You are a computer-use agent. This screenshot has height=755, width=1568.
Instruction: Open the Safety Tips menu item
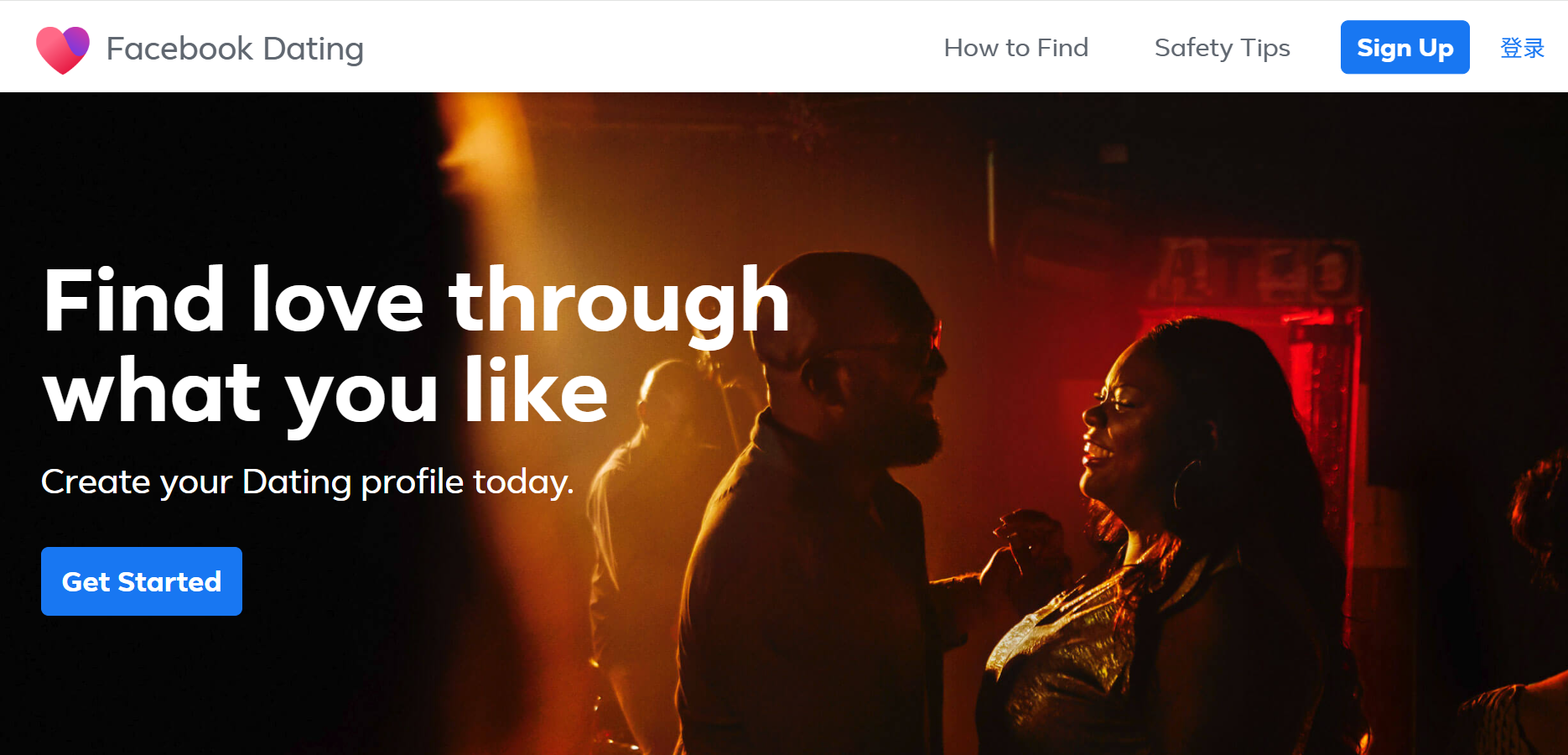click(x=1222, y=48)
